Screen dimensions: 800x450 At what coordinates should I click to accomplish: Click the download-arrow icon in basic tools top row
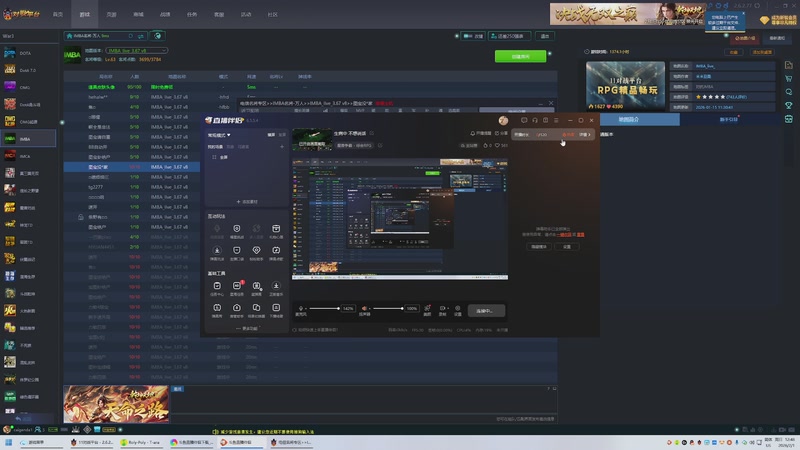coord(276,286)
